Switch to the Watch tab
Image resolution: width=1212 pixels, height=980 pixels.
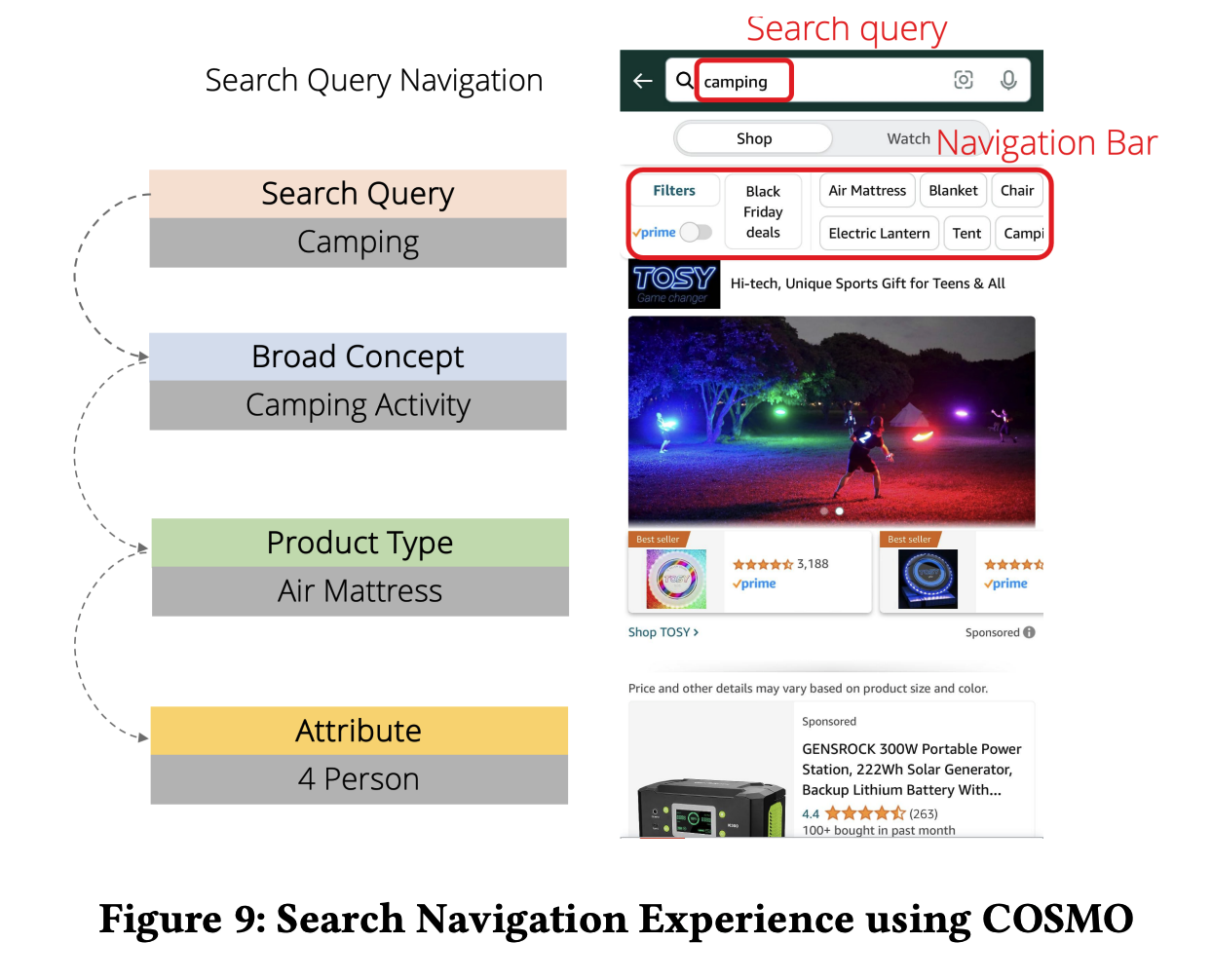(x=908, y=138)
